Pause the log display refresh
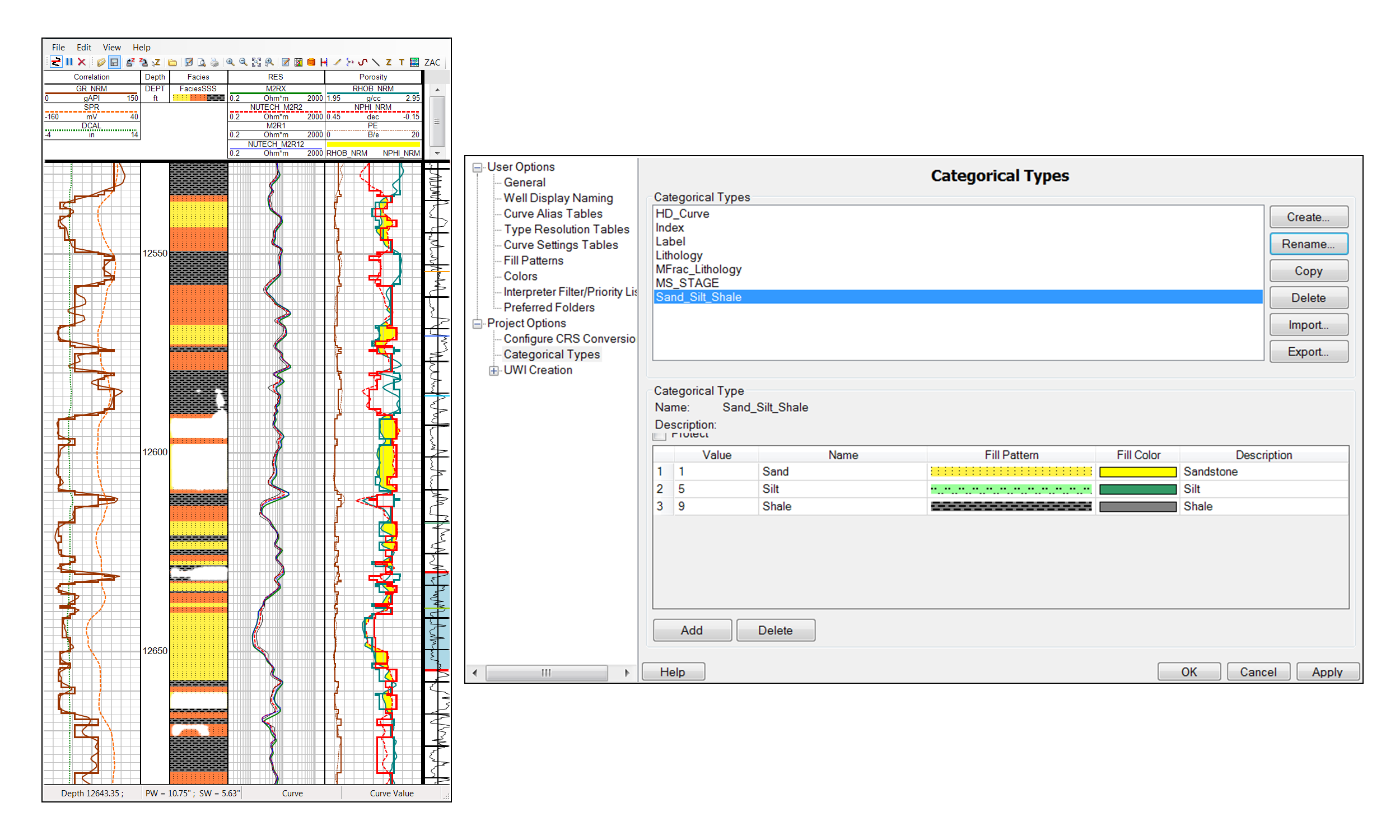This screenshot has width=1400, height=840. (69, 62)
